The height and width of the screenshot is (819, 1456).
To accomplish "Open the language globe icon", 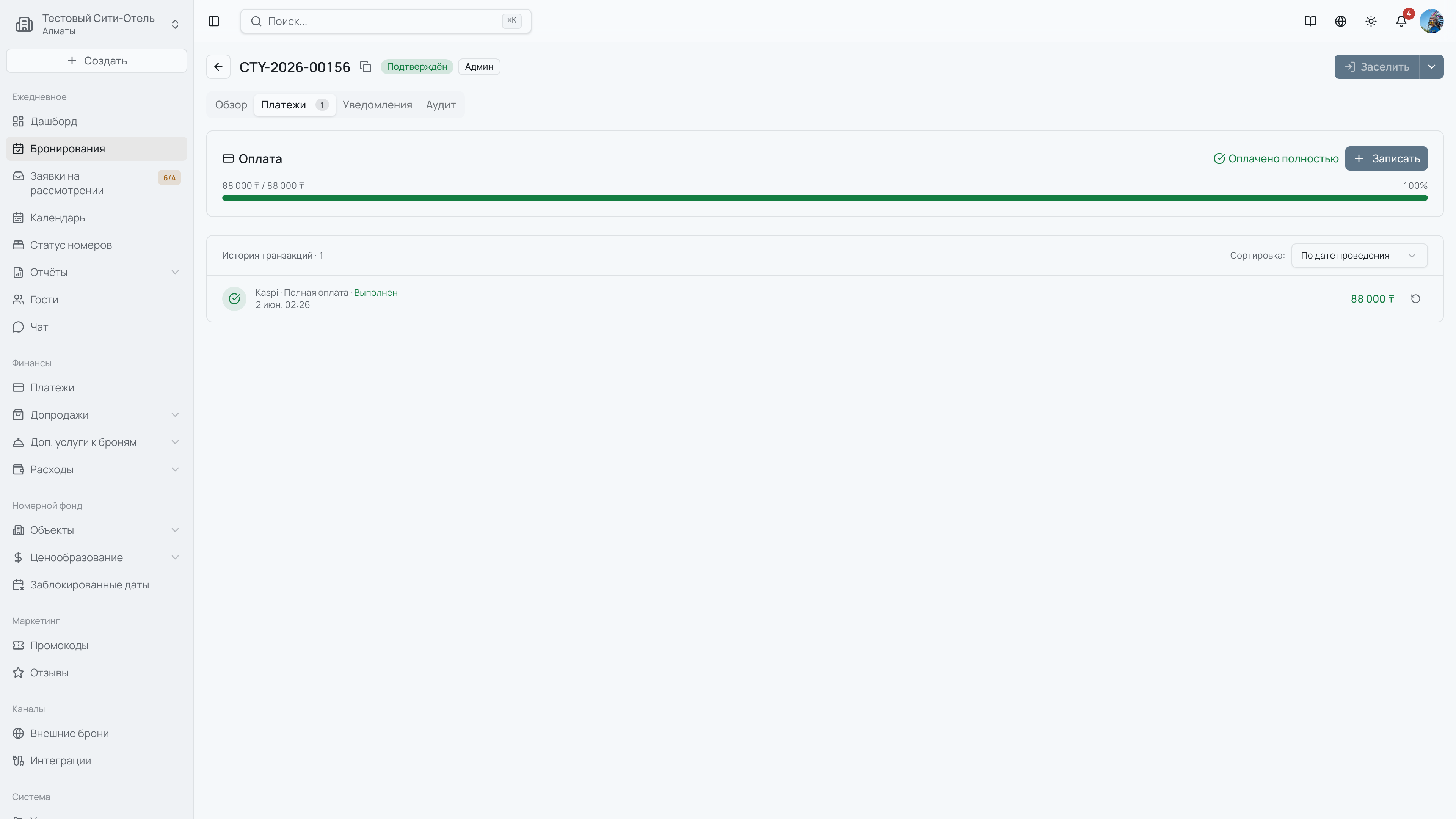I will (1341, 21).
